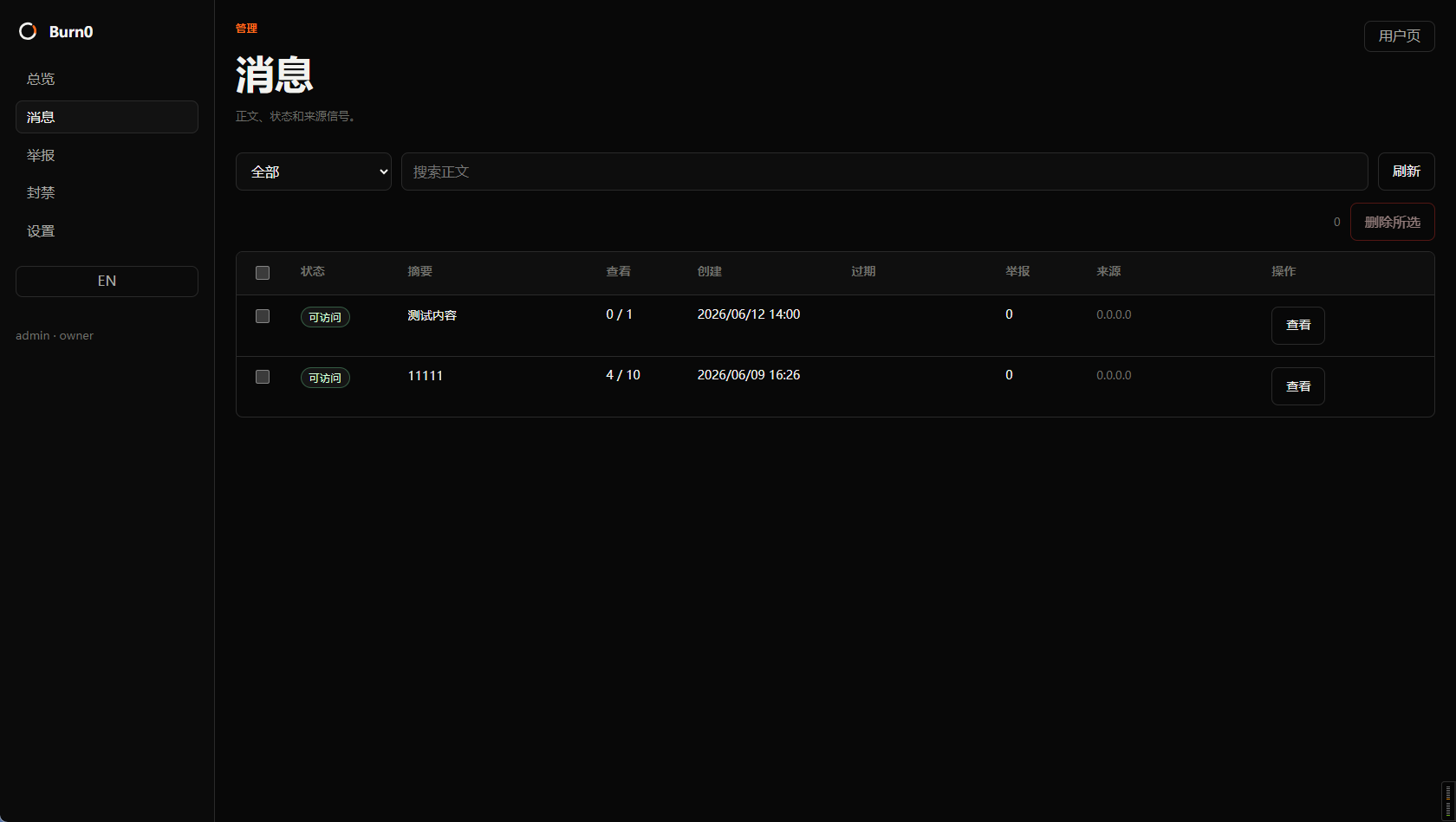Click the 11111 summary text
Viewport: 1456px width, 822px height.
coord(425,375)
